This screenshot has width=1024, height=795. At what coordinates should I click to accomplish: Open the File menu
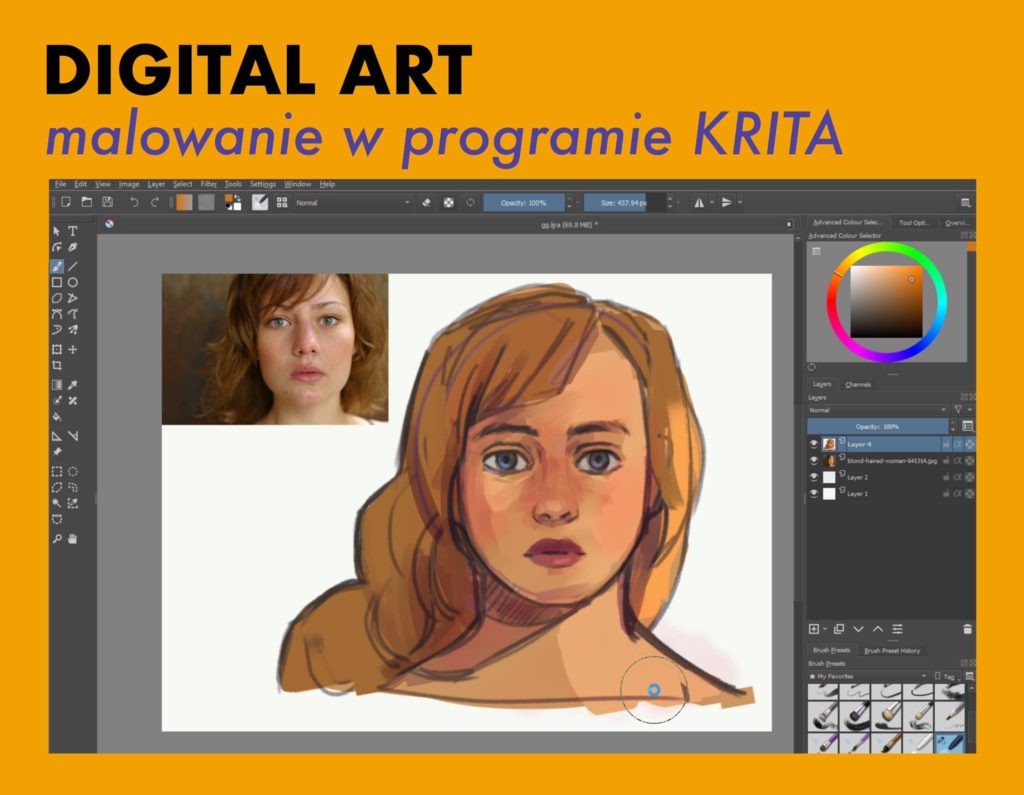(x=61, y=184)
